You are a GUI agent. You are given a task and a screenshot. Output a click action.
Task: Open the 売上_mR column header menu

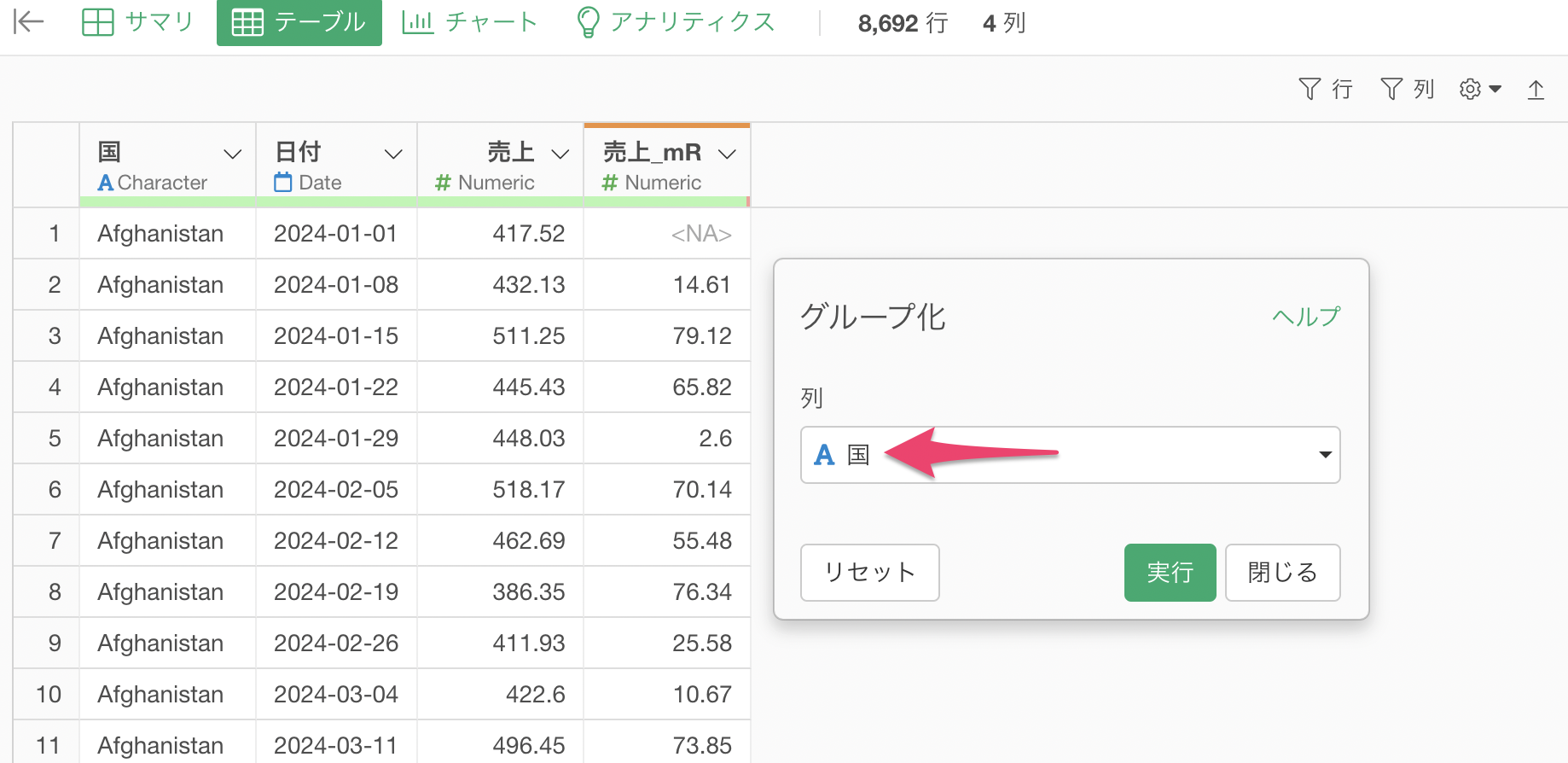(x=727, y=154)
